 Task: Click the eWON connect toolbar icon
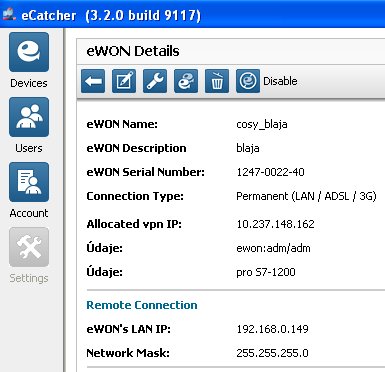pos(186,81)
